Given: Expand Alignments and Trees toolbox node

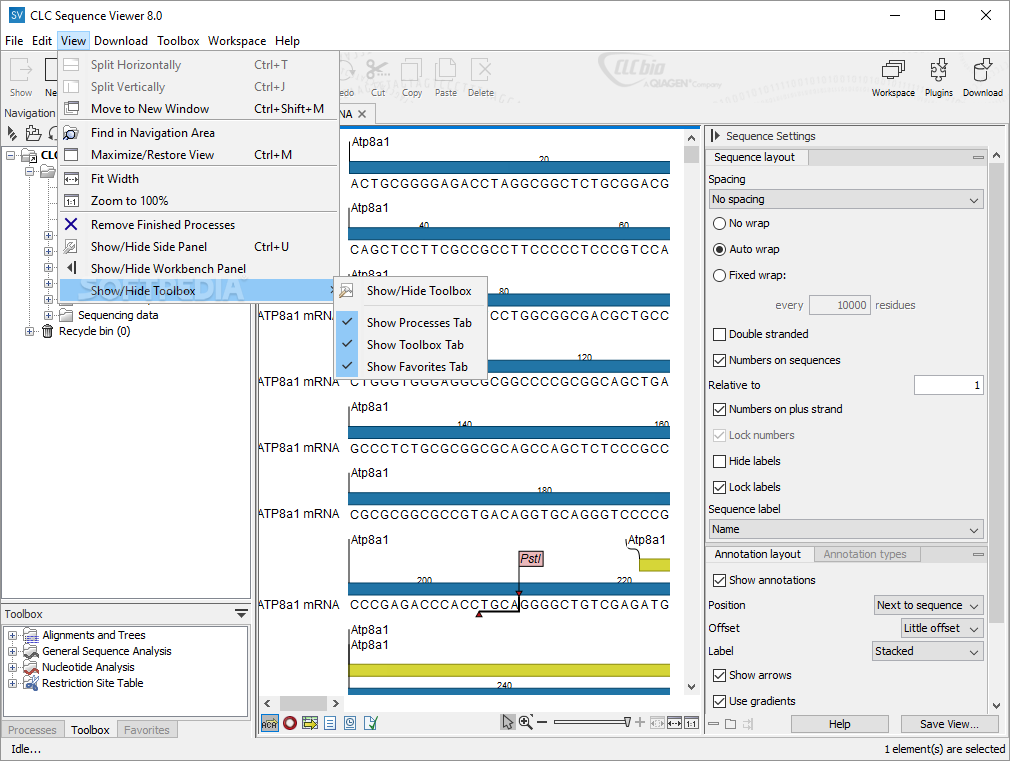Looking at the screenshot, I should 12,635.
